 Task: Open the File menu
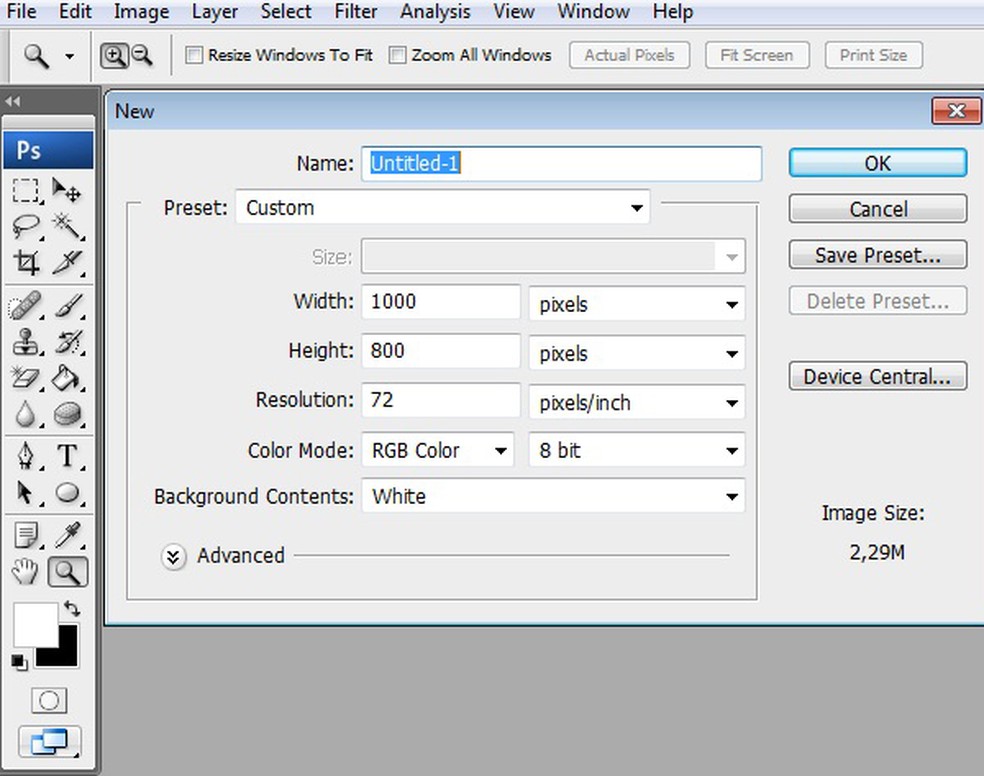click(x=21, y=11)
